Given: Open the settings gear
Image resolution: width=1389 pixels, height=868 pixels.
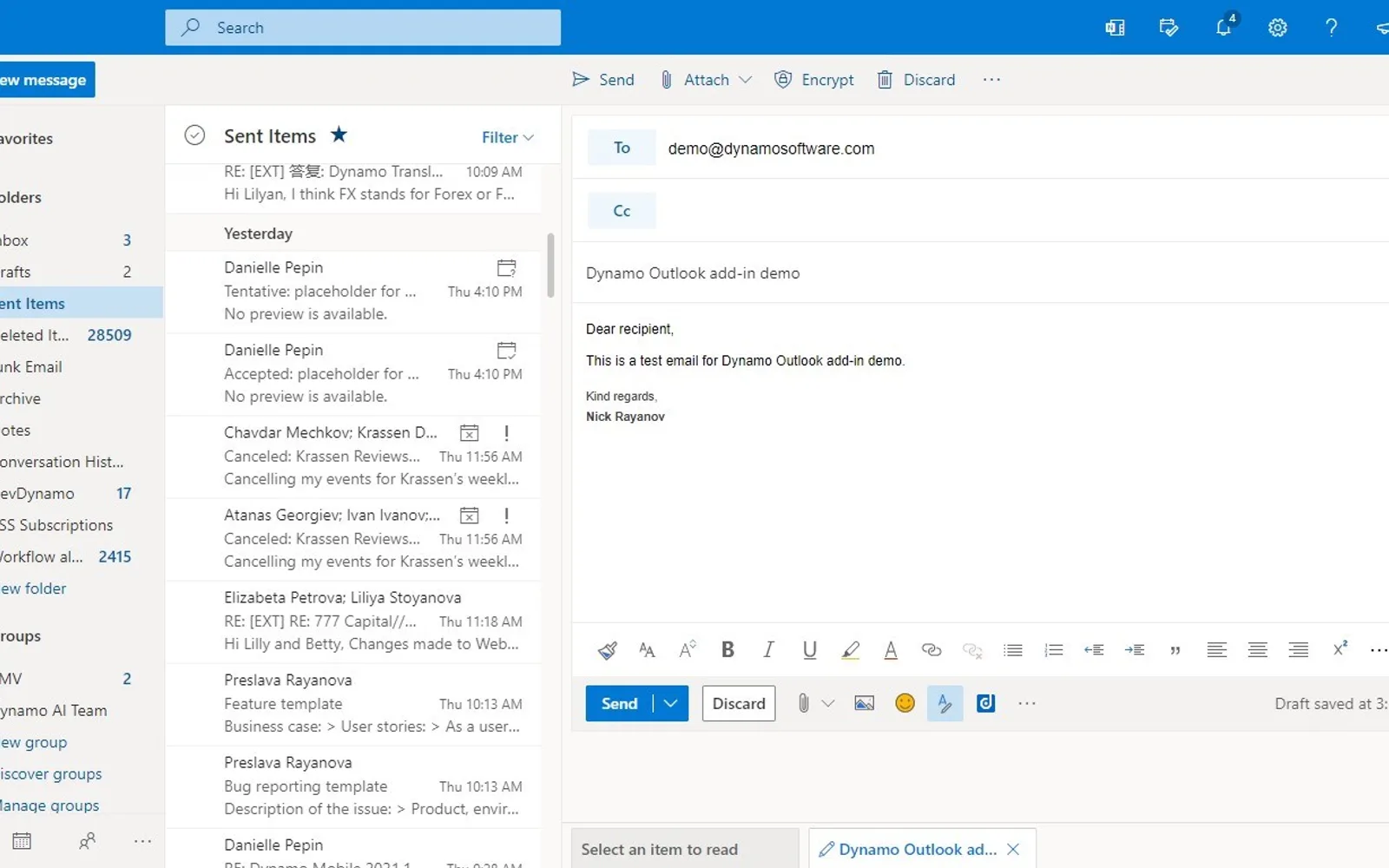Looking at the screenshot, I should pos(1277,28).
